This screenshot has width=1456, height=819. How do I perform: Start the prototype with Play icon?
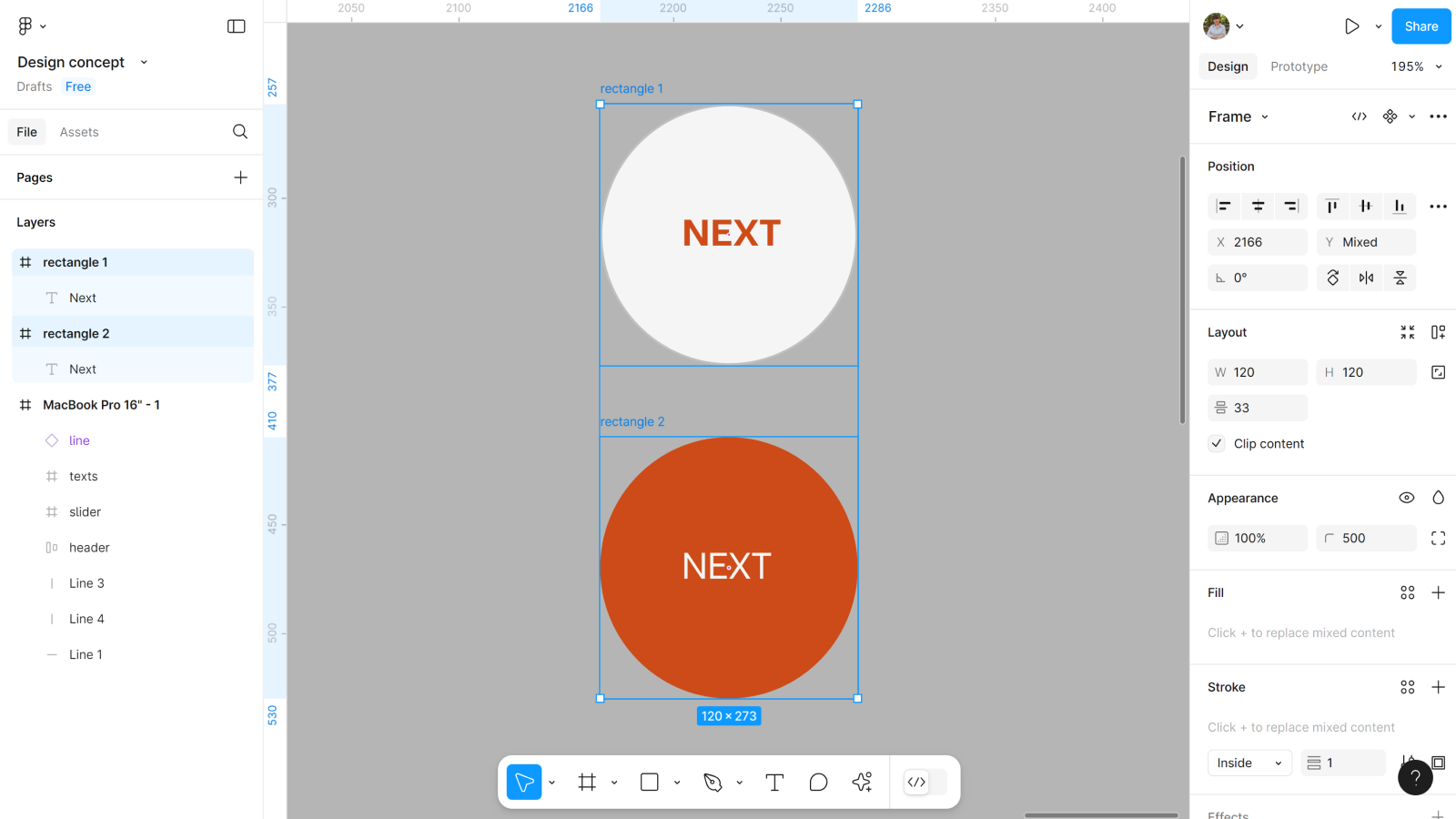tap(1351, 26)
